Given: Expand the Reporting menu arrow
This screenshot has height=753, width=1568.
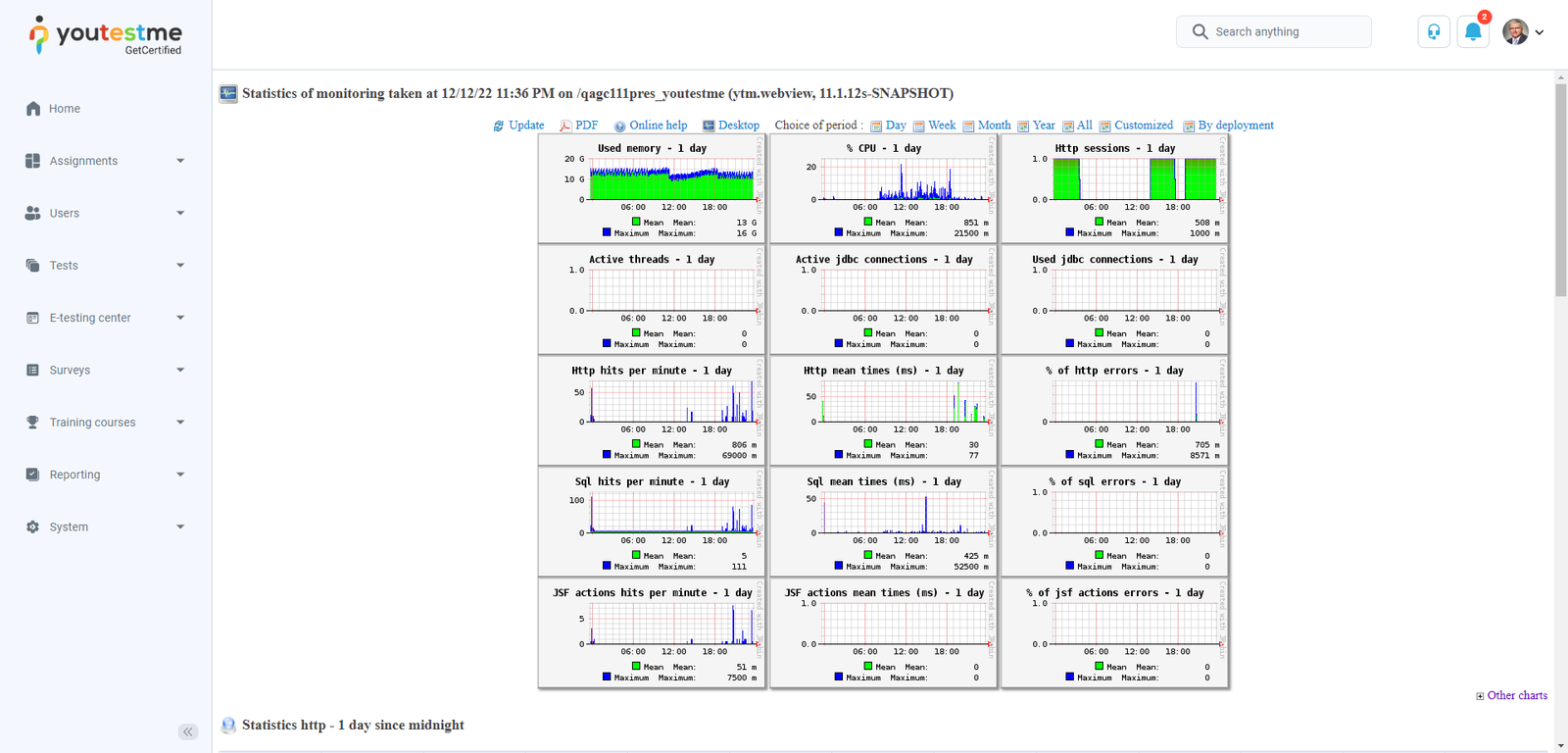Looking at the screenshot, I should click(180, 475).
